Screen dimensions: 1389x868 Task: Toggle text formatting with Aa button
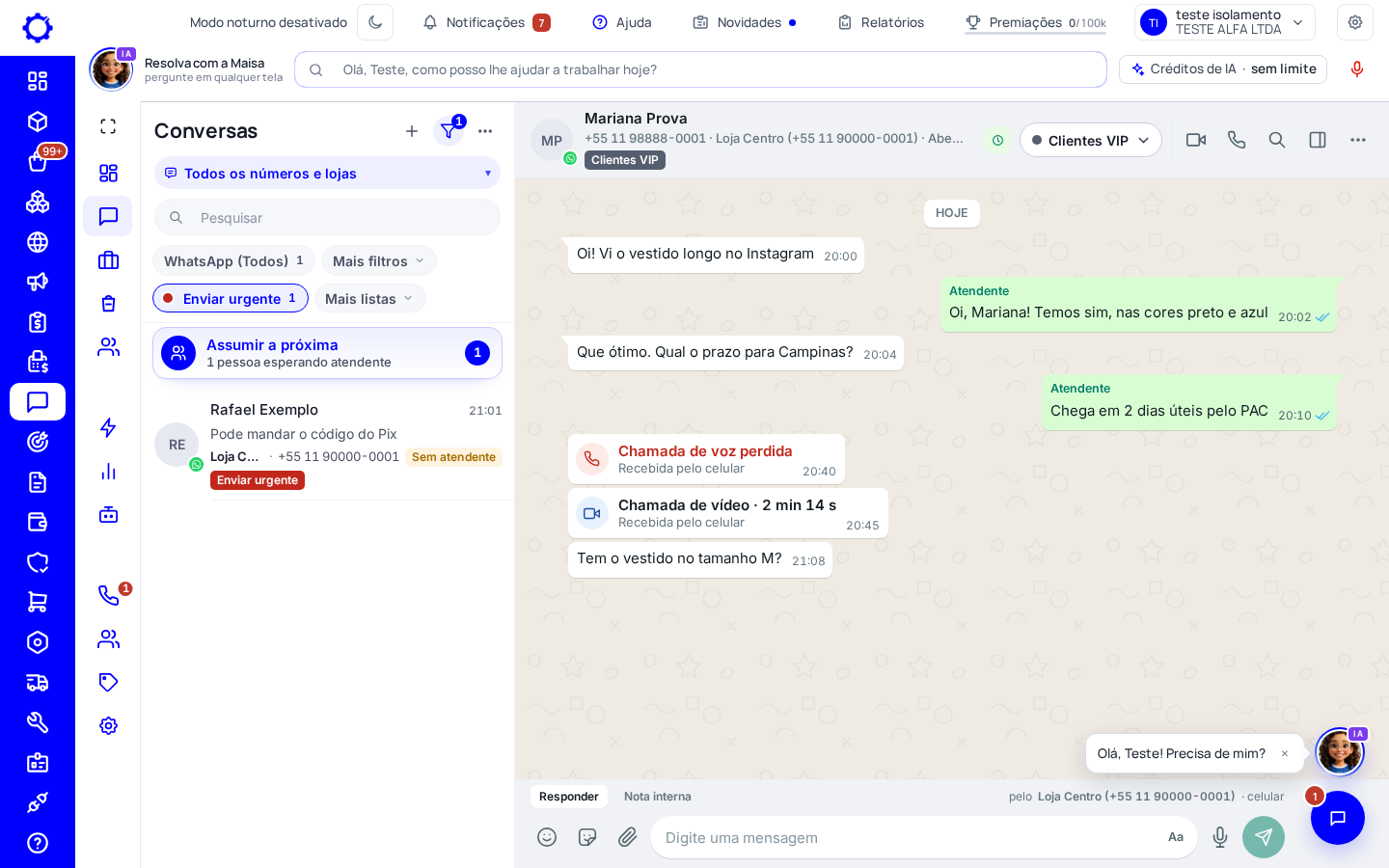[1176, 837]
